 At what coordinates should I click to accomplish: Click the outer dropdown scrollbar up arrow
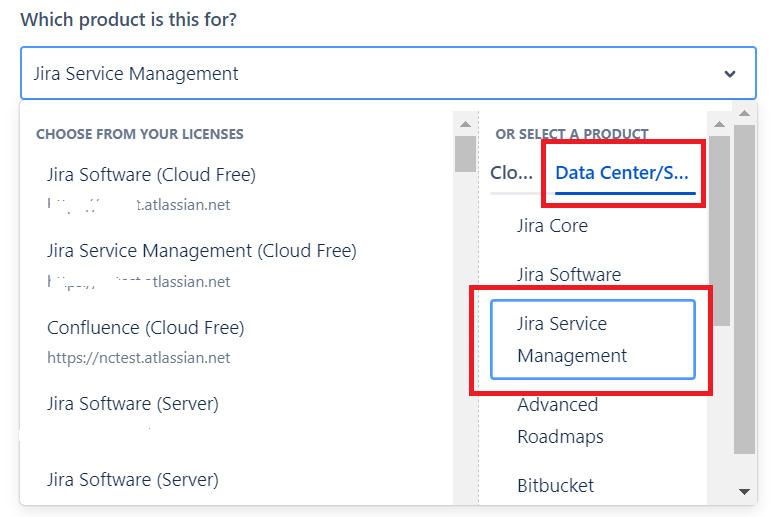coord(744,109)
